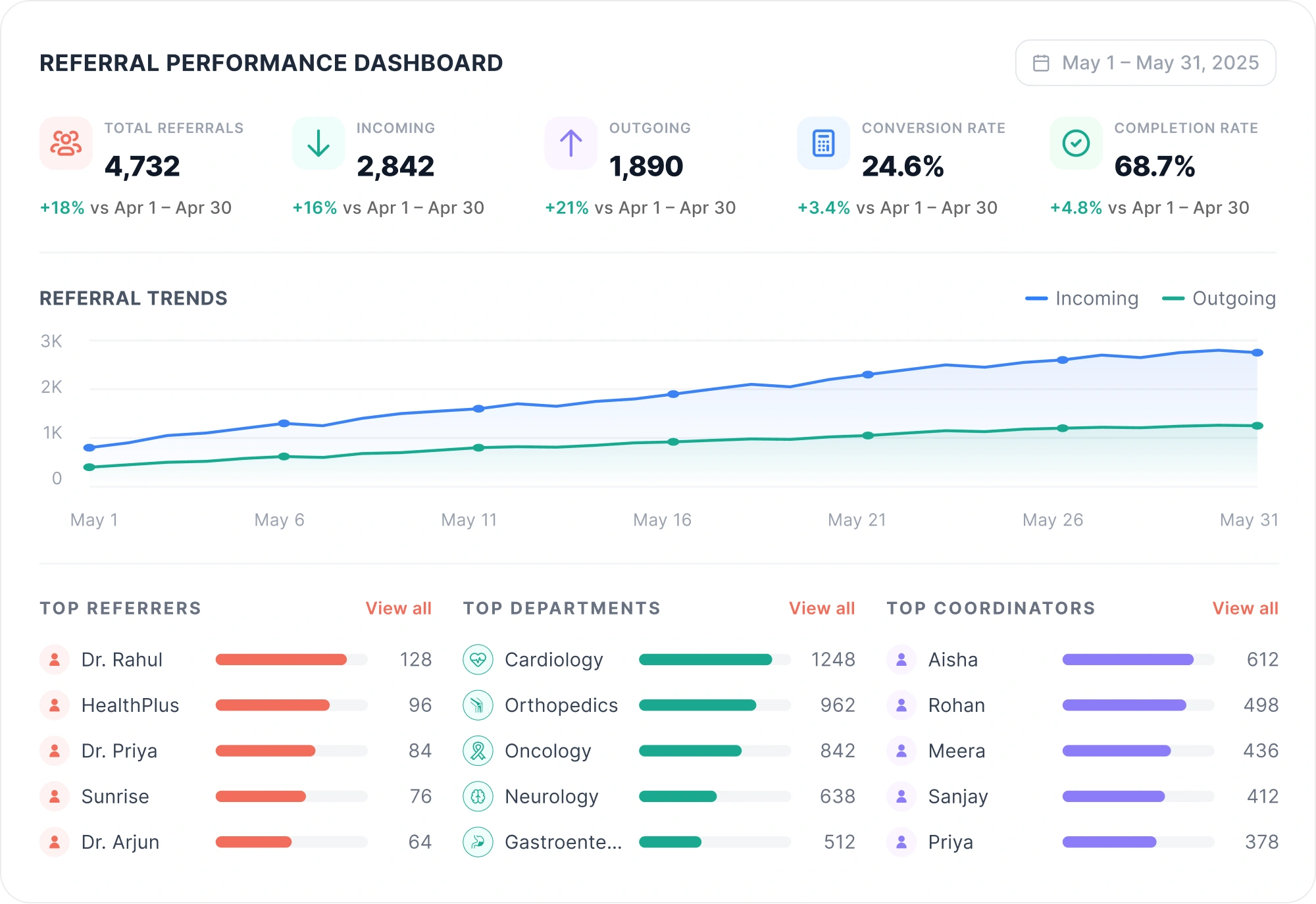Click the Oncology count 842
This screenshot has width=1316, height=904.
click(x=838, y=751)
